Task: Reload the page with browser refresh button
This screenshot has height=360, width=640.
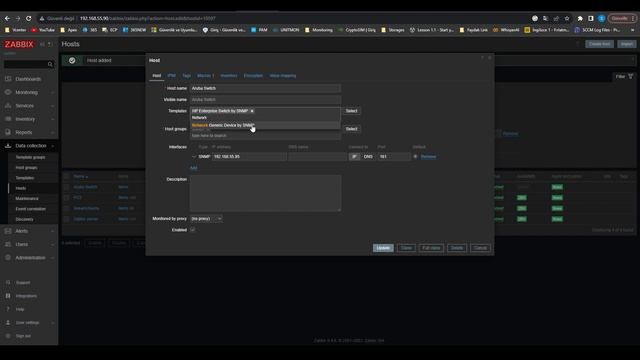Action: pyautogui.click(x=29, y=18)
